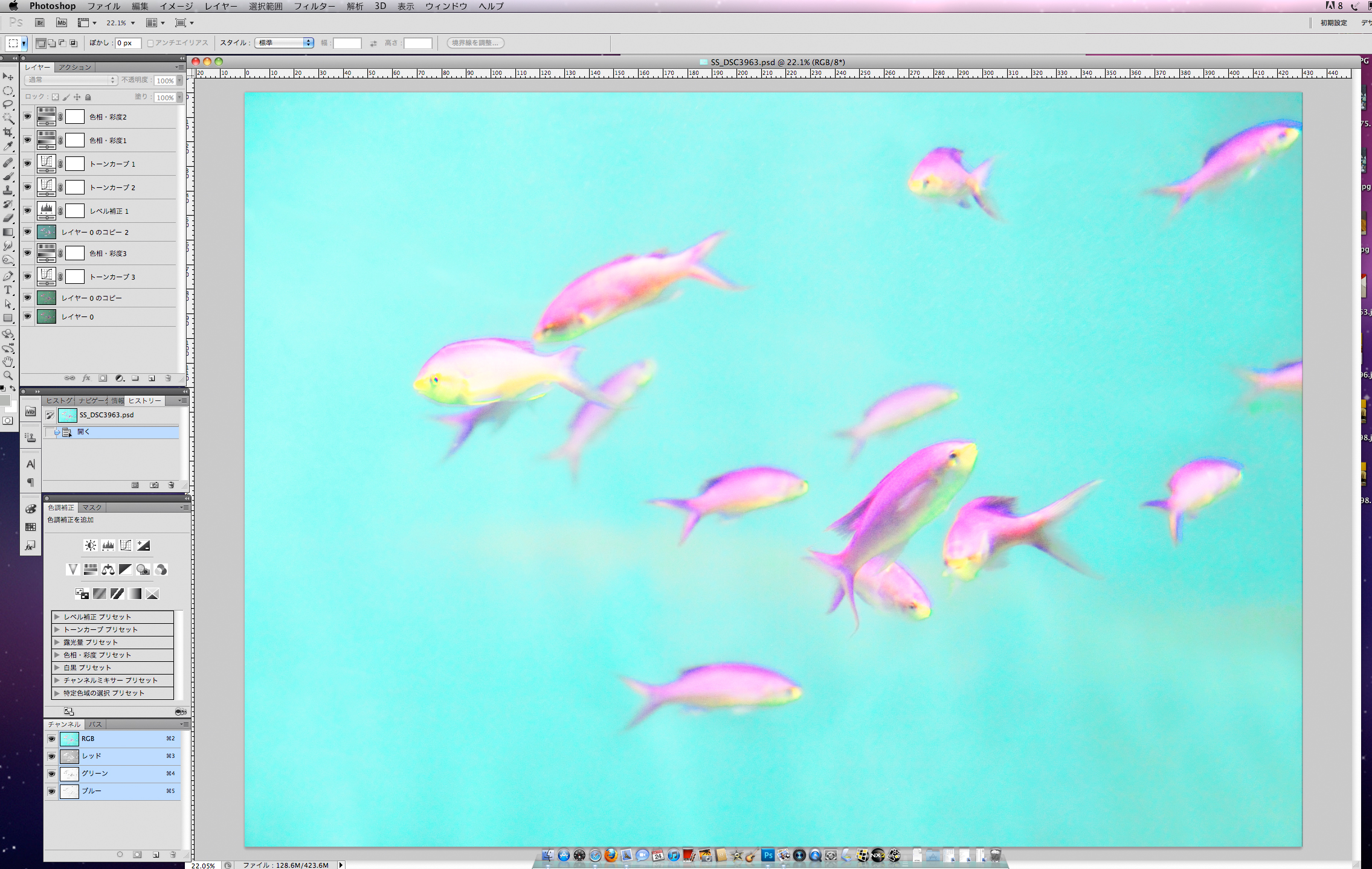Image resolution: width=1372 pixels, height=869 pixels.
Task: Click the 境界線を調整 button
Action: click(475, 43)
